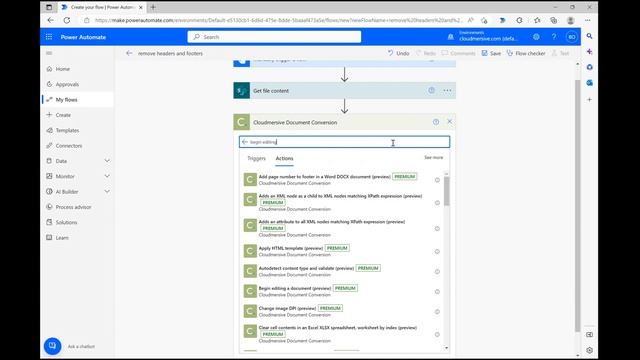Click the browser back button

click(x=50, y=20)
